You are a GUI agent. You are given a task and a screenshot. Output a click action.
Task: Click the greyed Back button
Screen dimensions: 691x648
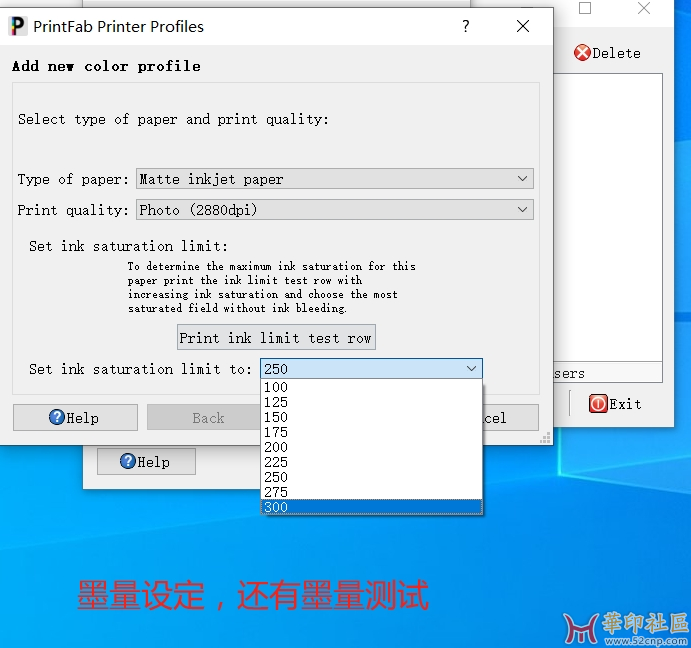point(204,417)
